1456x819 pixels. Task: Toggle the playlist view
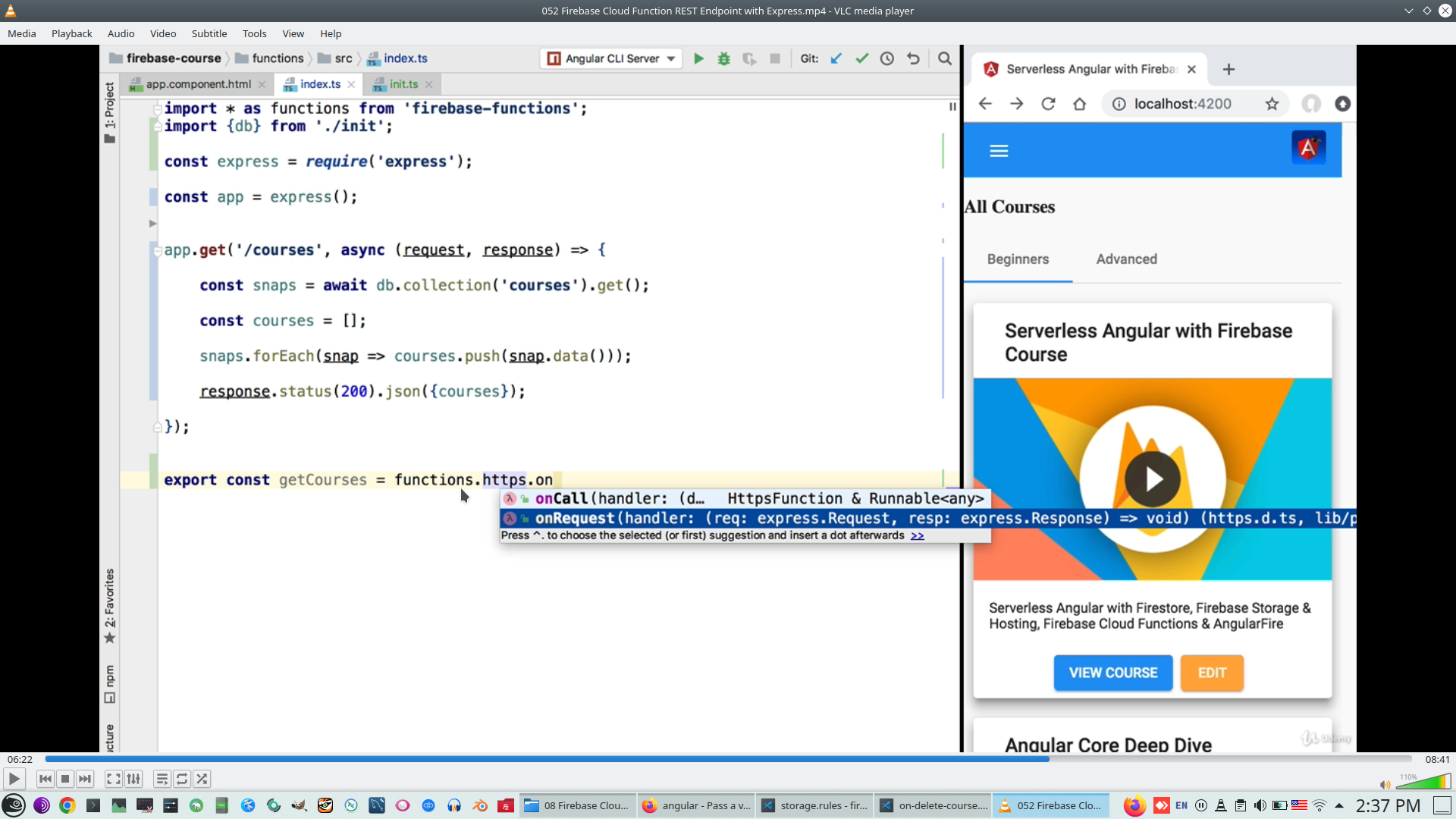pos(162,779)
